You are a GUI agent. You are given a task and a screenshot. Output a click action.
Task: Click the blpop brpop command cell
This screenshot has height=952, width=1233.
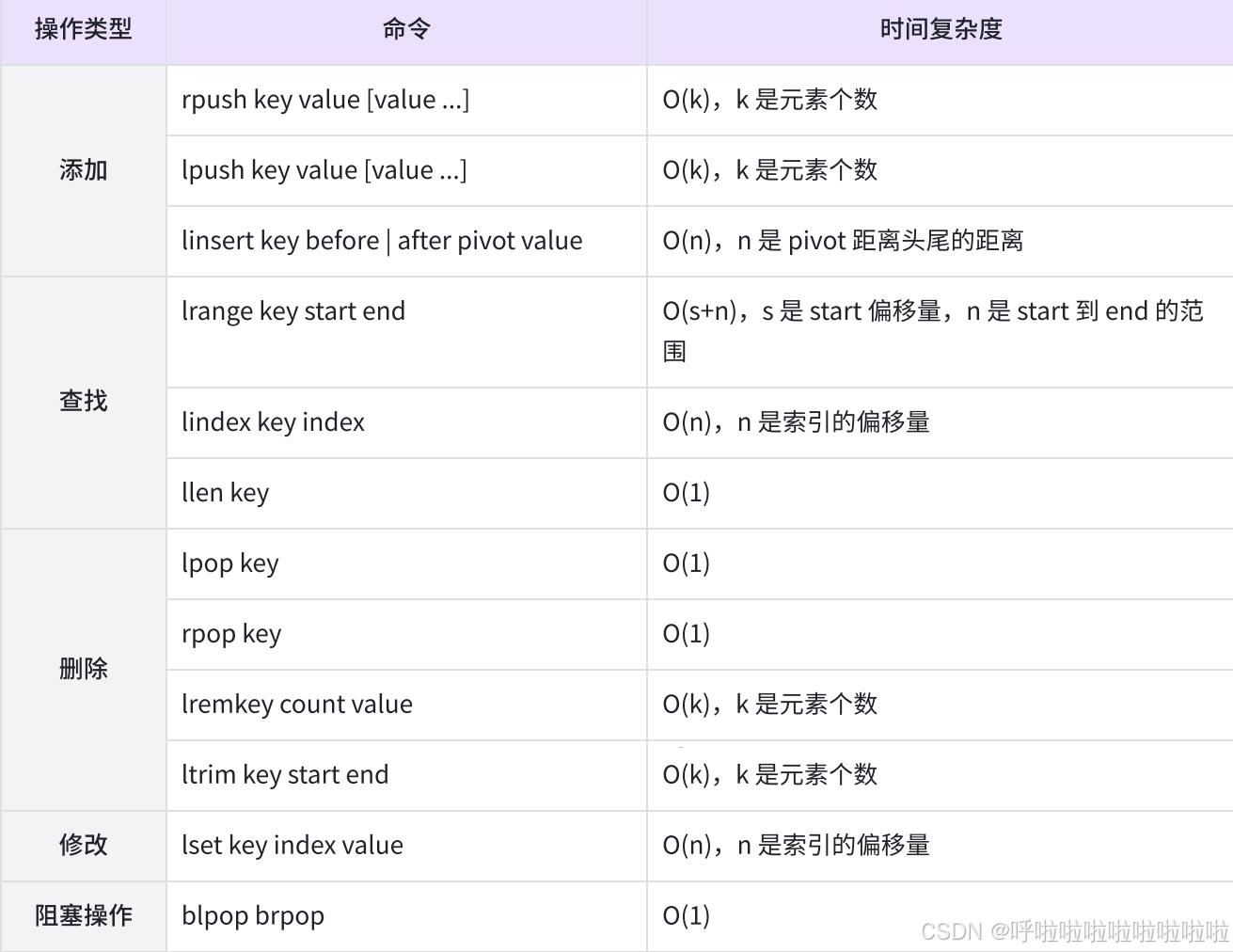(x=406, y=917)
